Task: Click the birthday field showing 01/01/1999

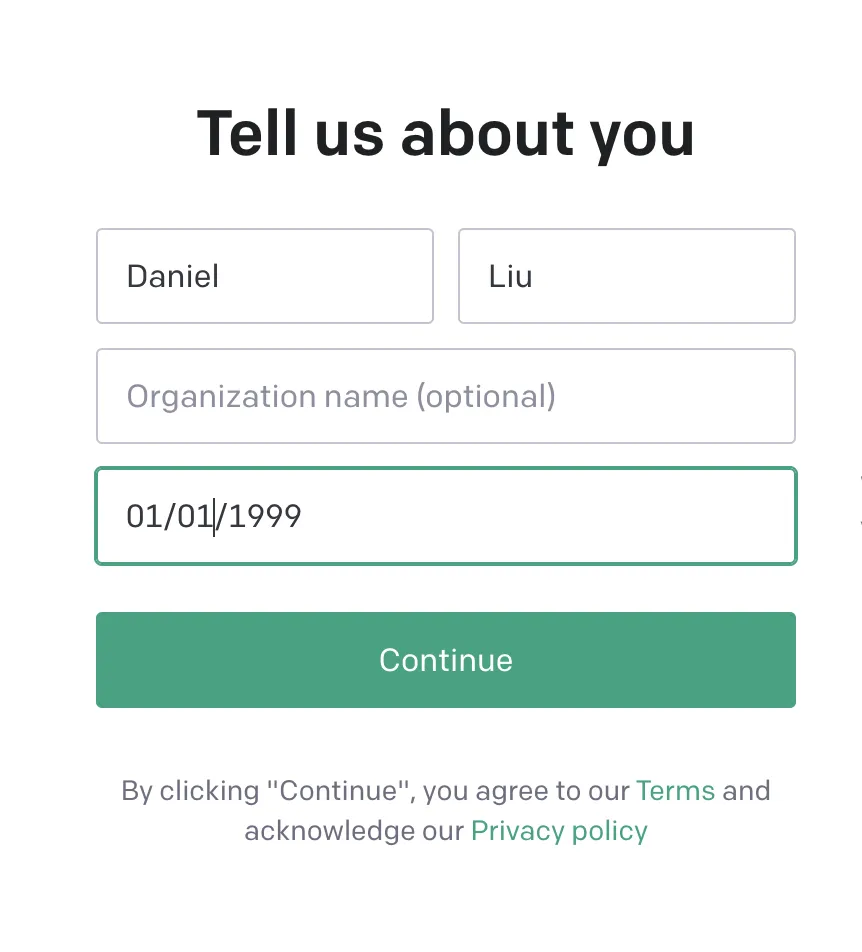Action: pyautogui.click(x=446, y=516)
